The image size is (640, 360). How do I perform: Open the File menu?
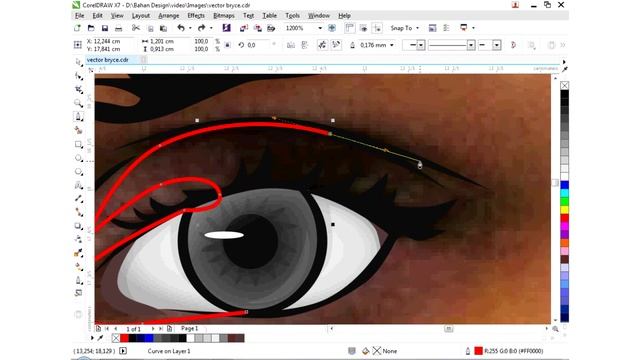[79, 16]
